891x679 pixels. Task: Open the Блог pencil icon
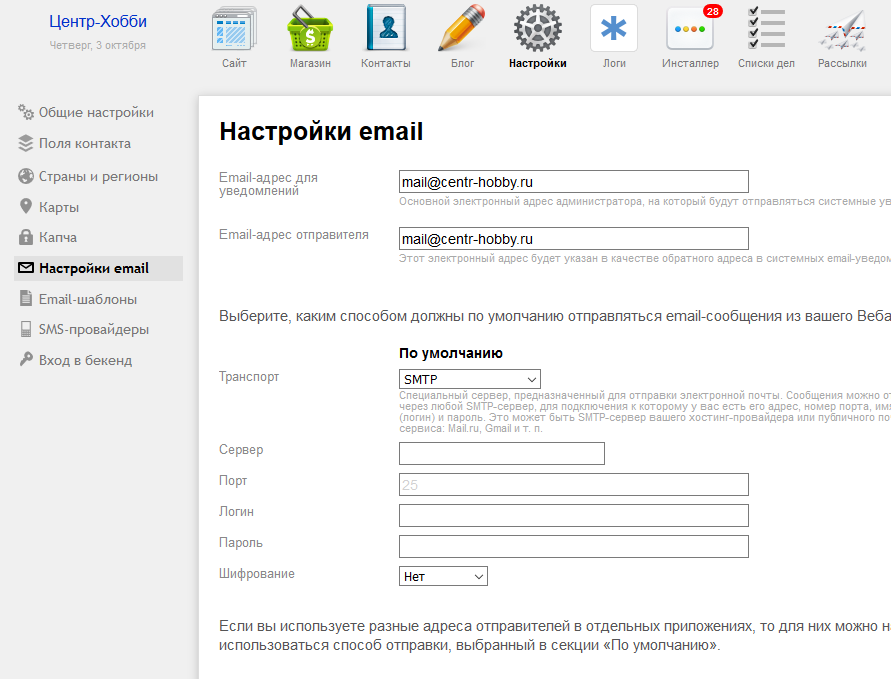[x=462, y=30]
